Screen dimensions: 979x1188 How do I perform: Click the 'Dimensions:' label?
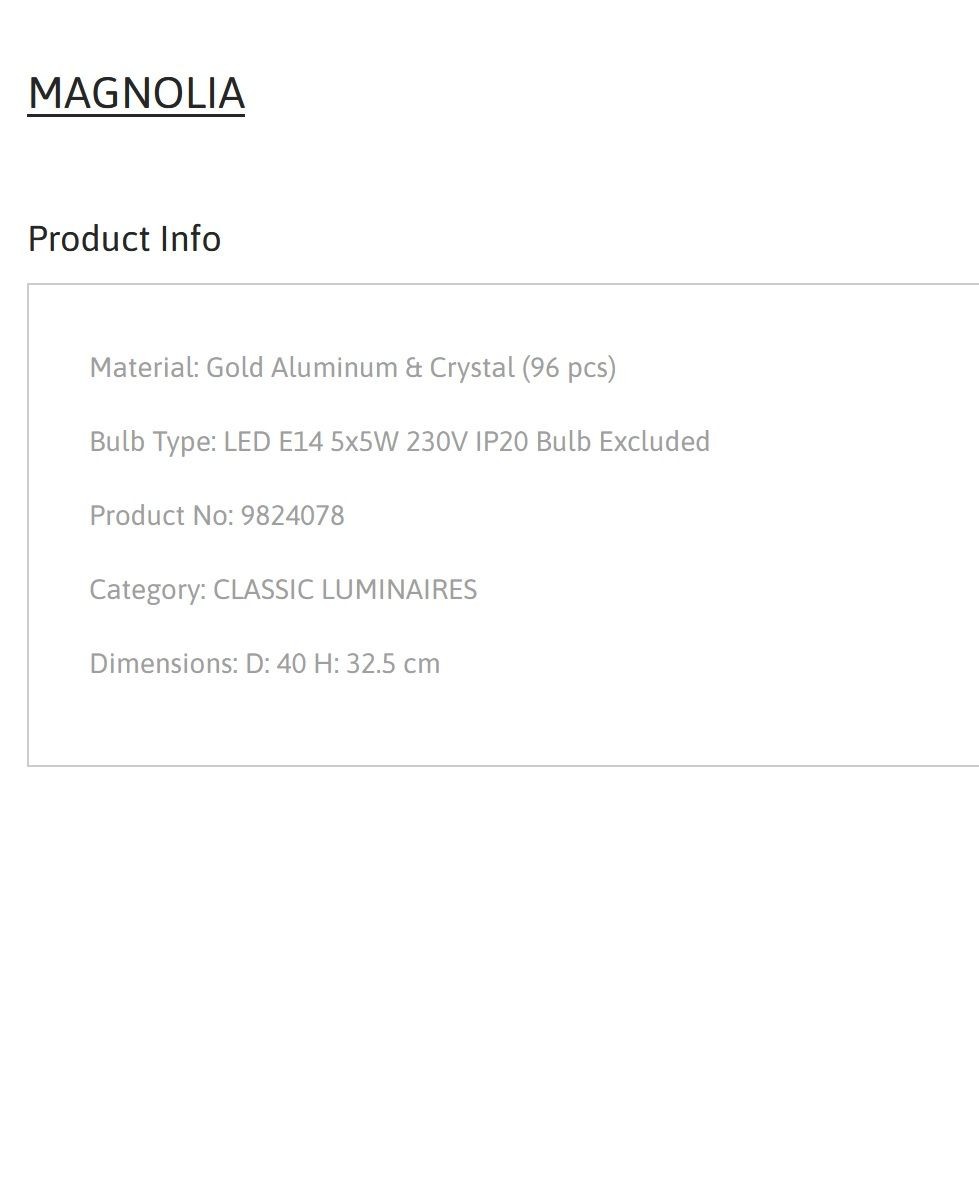164,664
